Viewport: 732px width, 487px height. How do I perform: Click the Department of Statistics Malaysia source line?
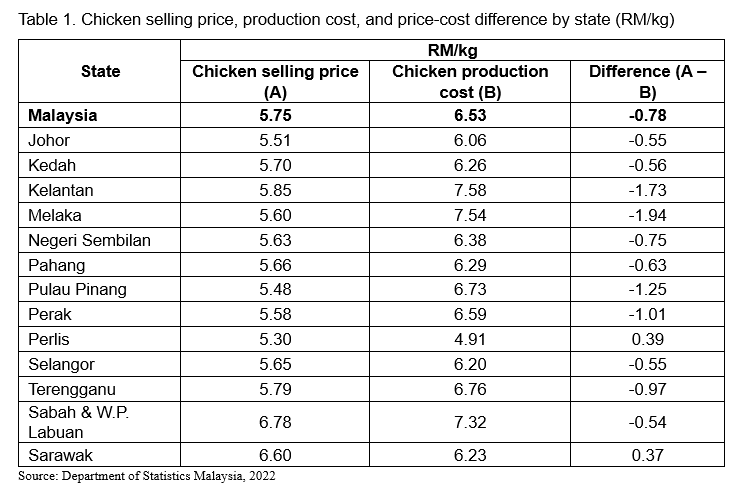click(x=146, y=476)
